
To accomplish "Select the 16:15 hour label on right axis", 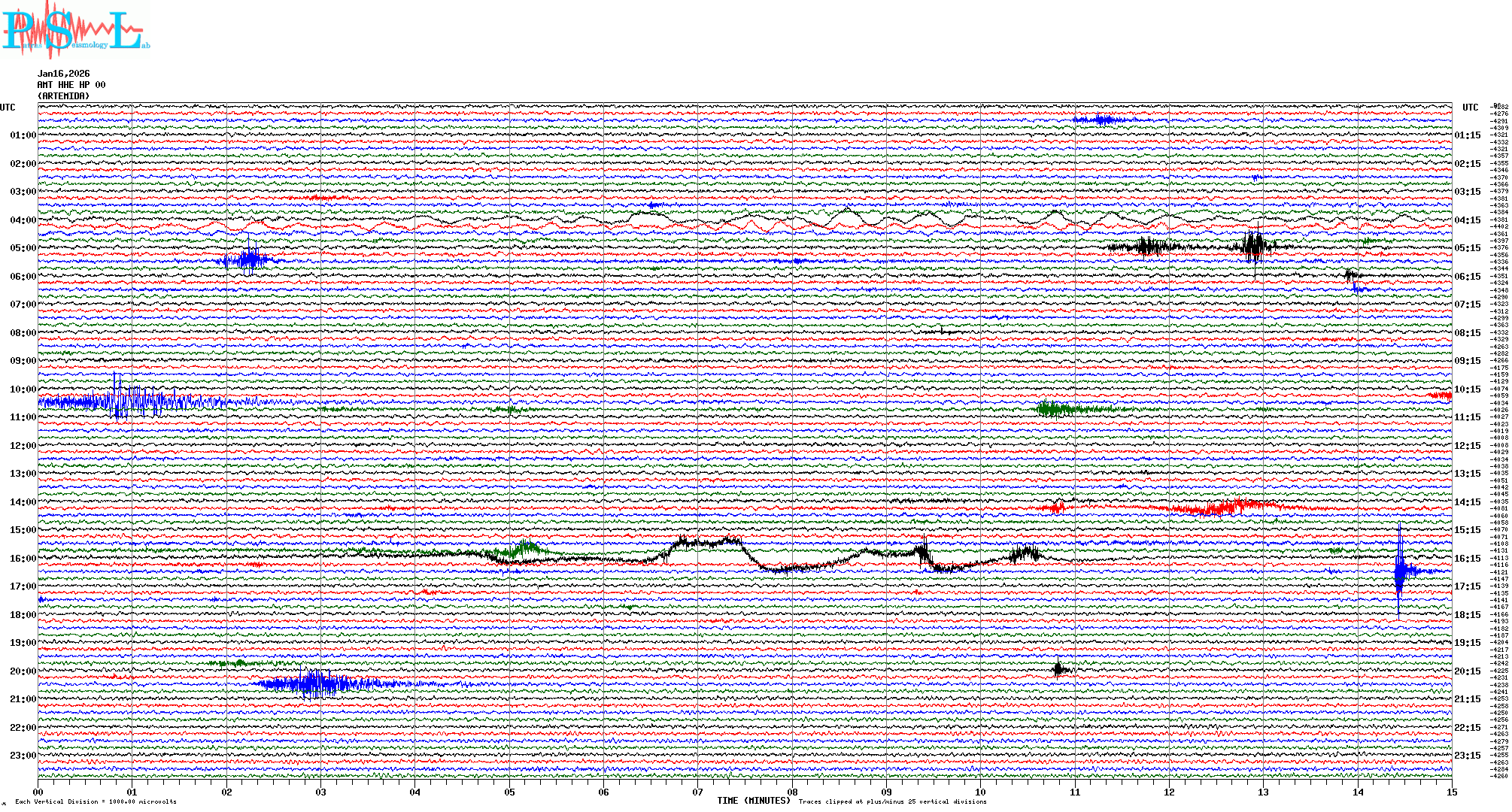I will [1467, 559].
